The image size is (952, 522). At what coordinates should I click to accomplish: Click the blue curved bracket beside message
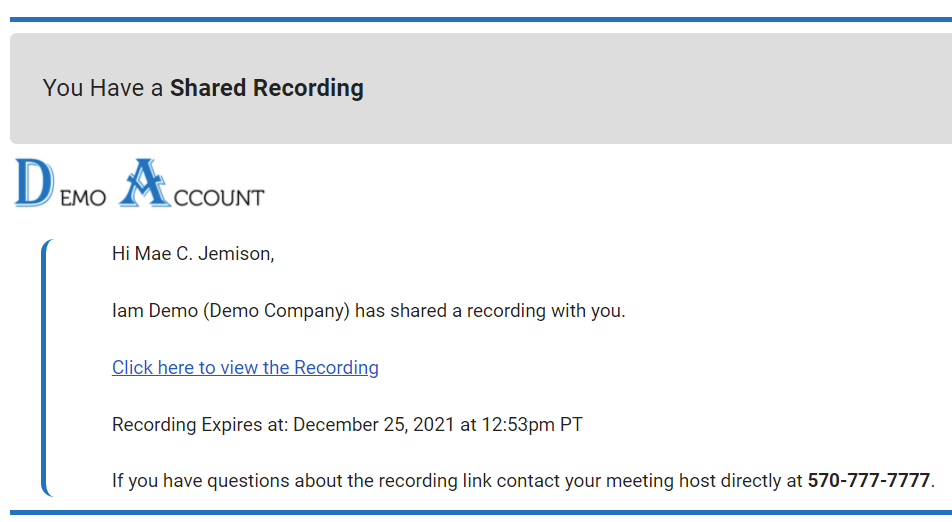(44, 368)
